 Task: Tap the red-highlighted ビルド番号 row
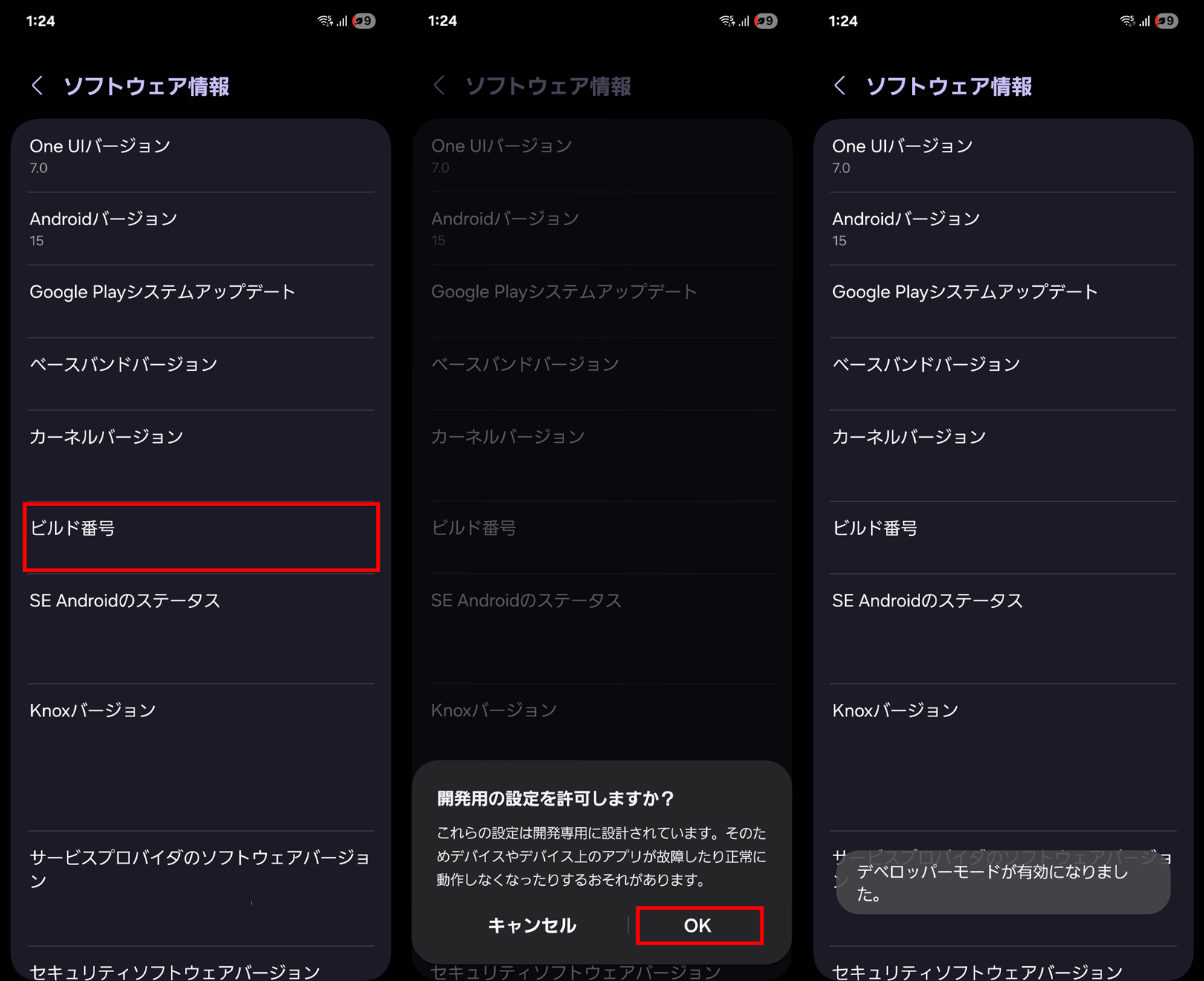coord(201,537)
